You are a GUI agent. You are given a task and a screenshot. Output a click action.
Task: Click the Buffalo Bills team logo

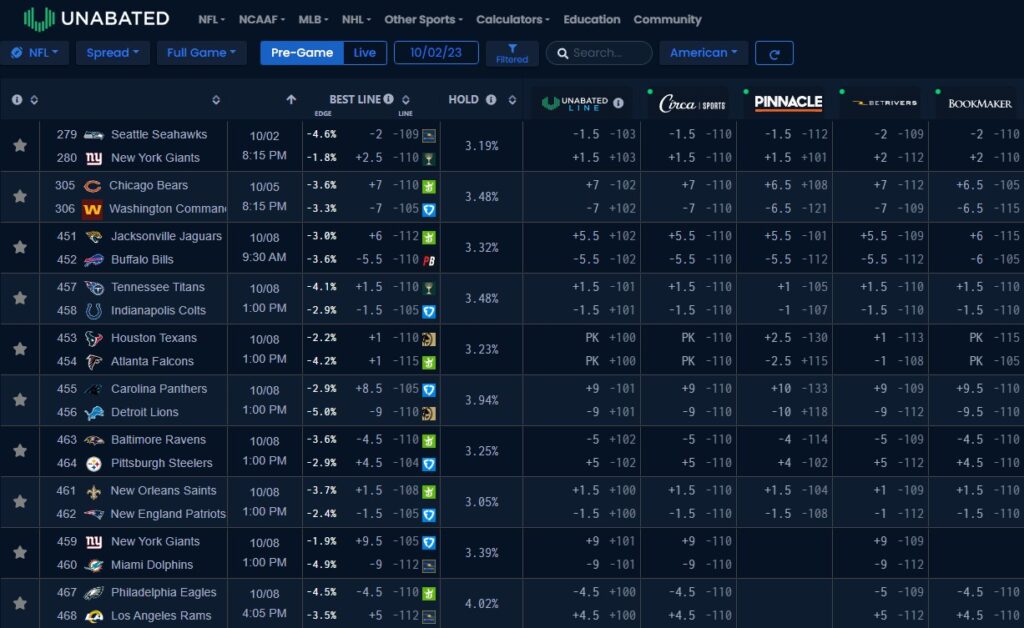(x=94, y=260)
